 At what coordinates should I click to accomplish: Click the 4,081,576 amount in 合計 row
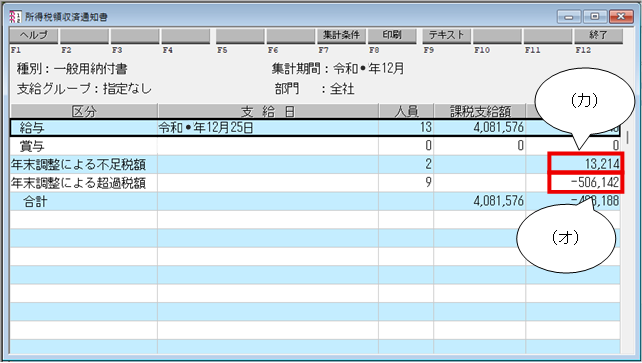click(499, 201)
